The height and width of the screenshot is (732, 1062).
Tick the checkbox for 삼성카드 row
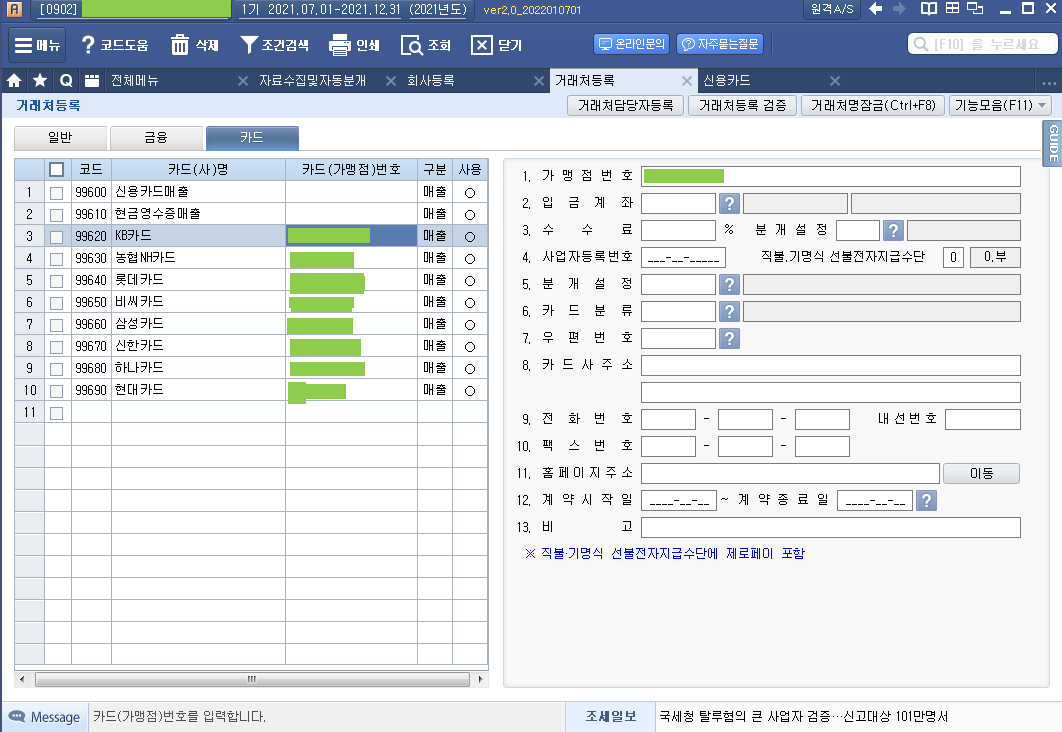(x=57, y=325)
